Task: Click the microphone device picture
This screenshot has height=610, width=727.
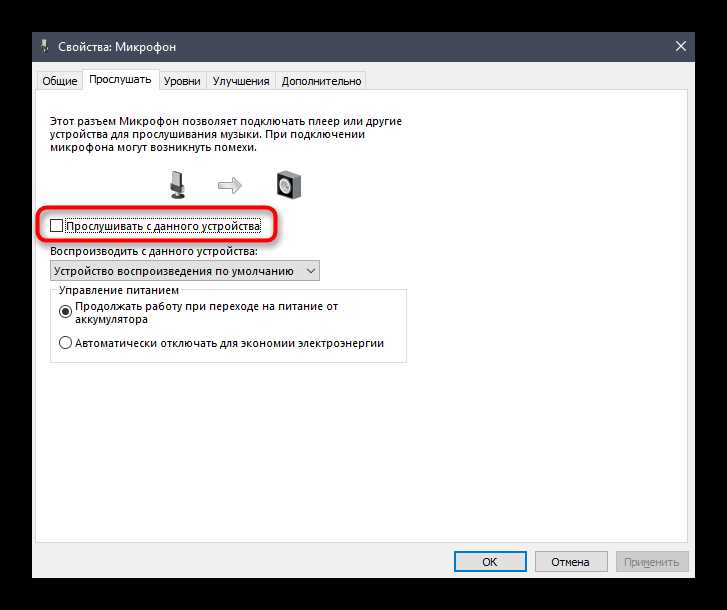Action: click(177, 185)
